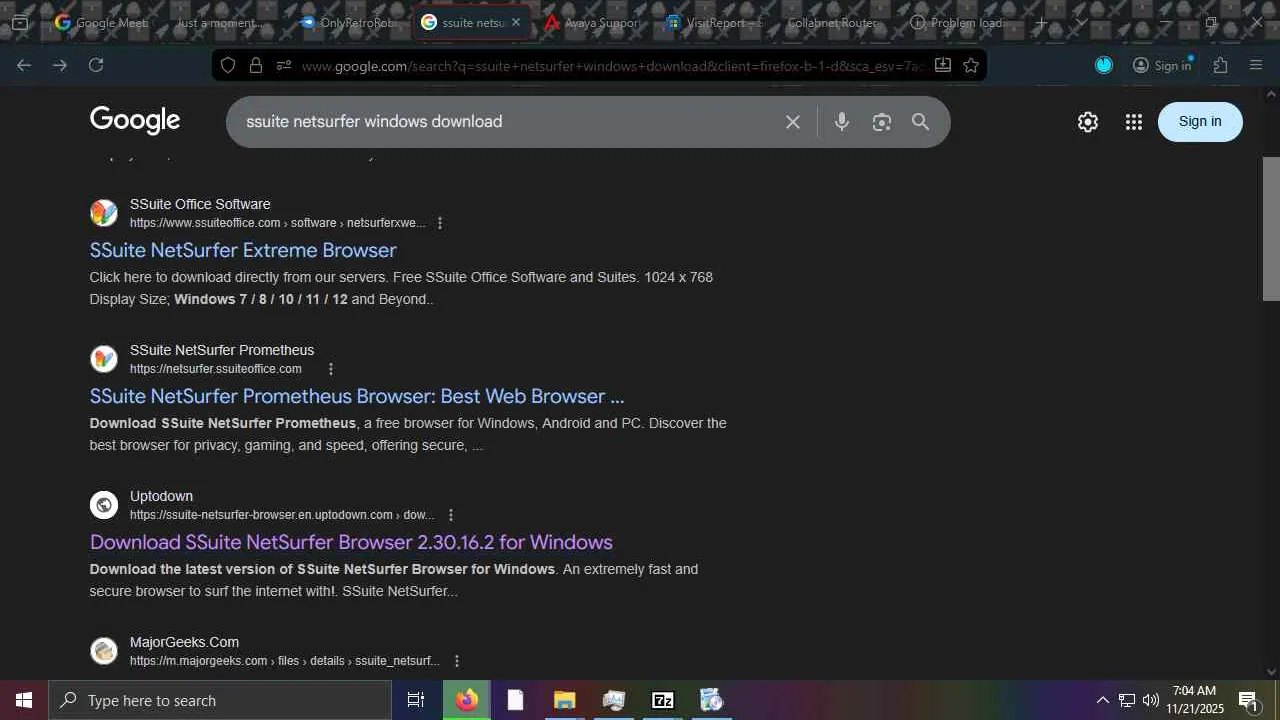Open 'SSuite NetSurfer Prometheus Browser' result link
1280x720 pixels.
click(x=357, y=396)
